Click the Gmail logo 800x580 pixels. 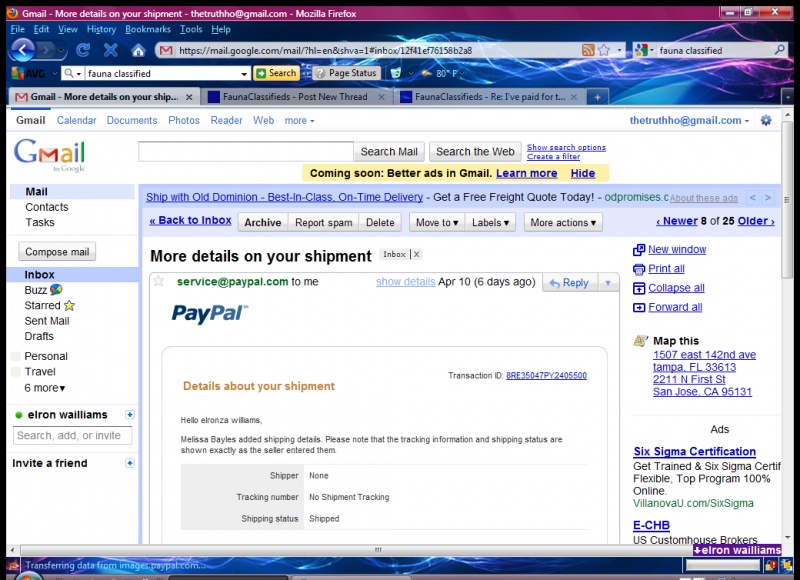(x=49, y=155)
